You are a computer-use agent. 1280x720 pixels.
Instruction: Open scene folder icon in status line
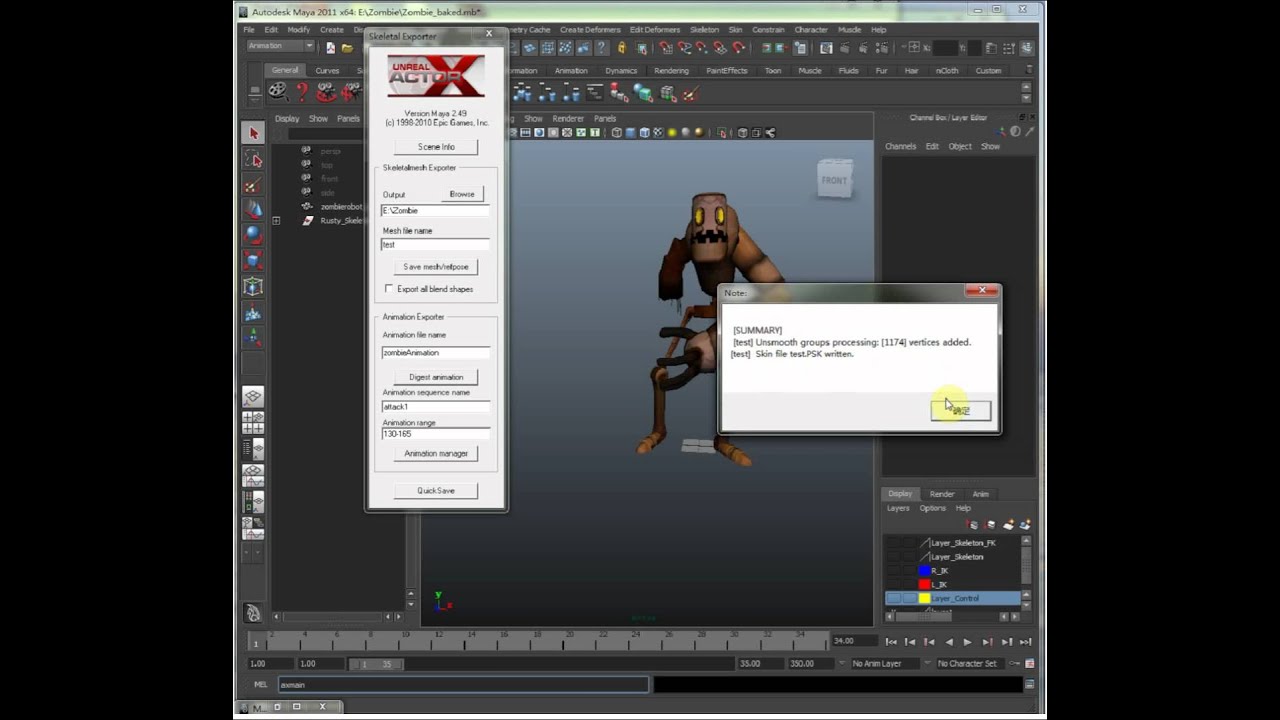[347, 47]
